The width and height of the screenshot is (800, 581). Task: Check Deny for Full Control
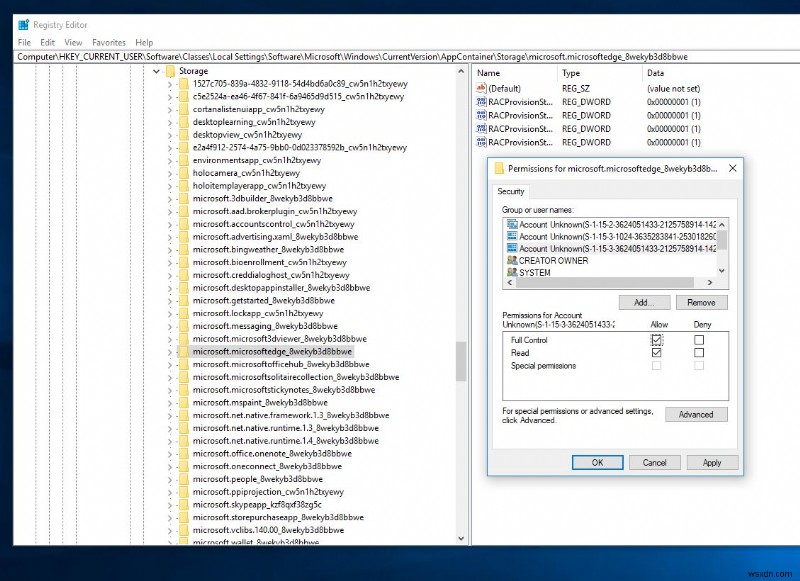click(697, 339)
